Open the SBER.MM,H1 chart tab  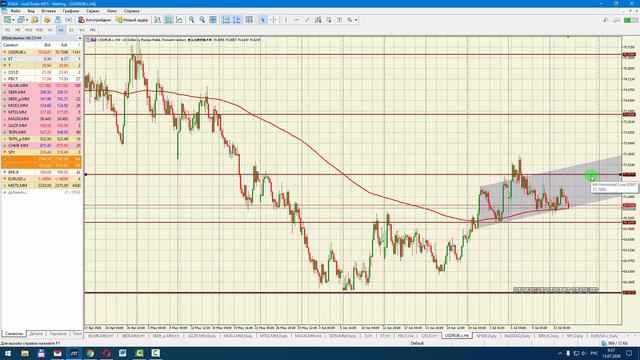click(133, 336)
